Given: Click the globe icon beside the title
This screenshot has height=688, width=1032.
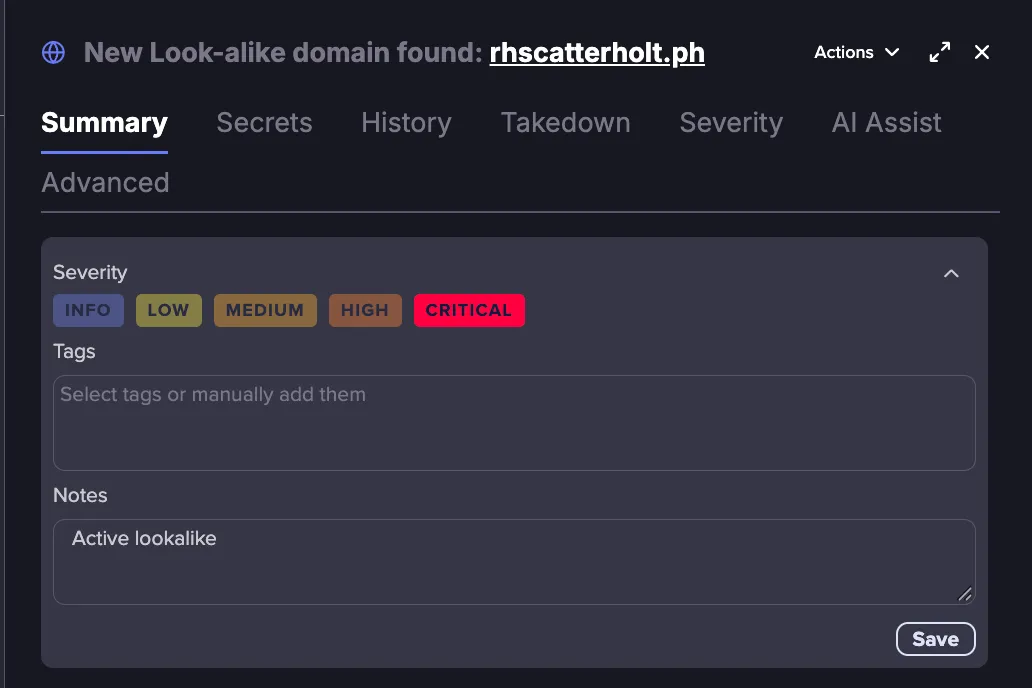Looking at the screenshot, I should pos(53,53).
